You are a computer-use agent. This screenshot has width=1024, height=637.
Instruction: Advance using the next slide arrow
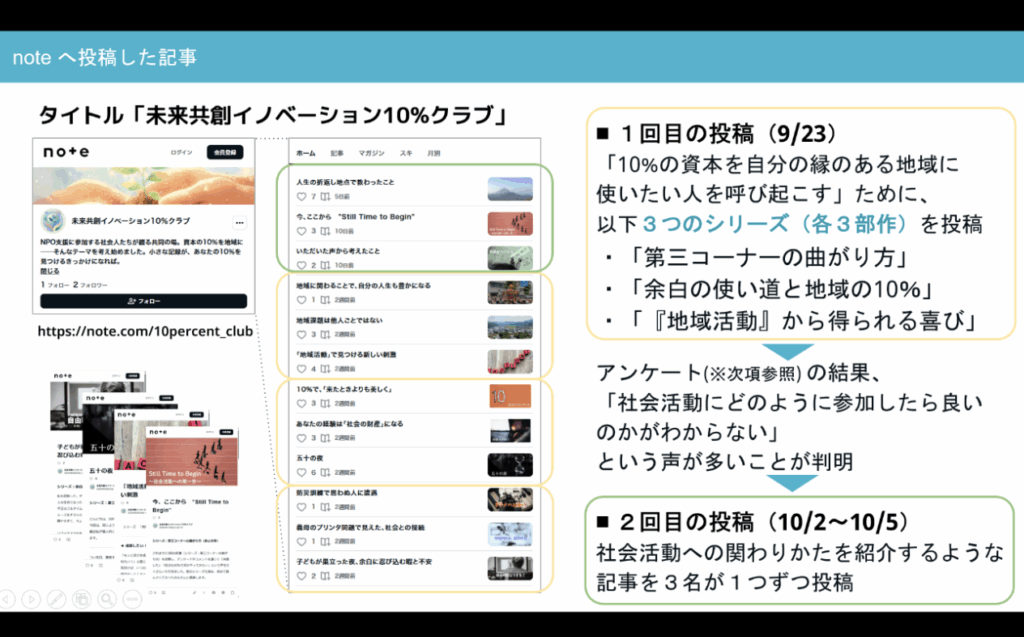click(32, 599)
